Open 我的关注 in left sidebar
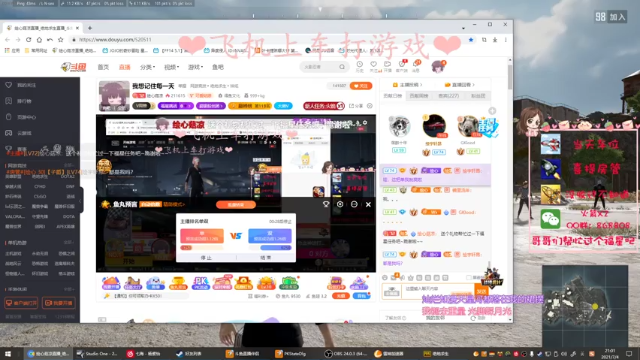Image resolution: width=640 pixels, height=360 pixels. [x=26, y=85]
